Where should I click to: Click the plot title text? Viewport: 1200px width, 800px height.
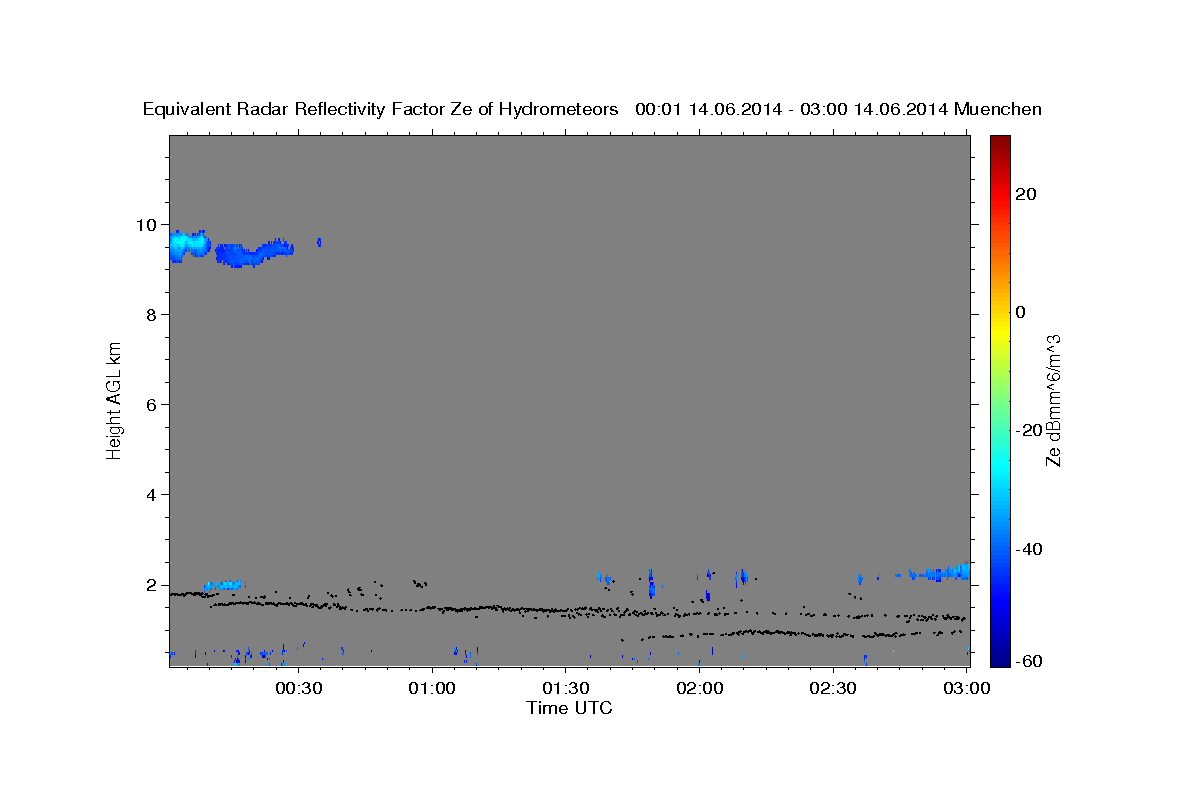[592, 109]
